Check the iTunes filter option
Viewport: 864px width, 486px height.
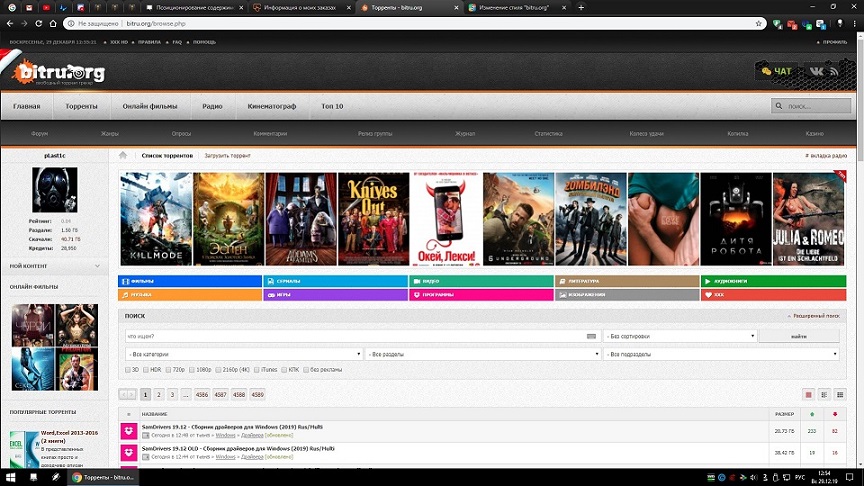point(257,370)
